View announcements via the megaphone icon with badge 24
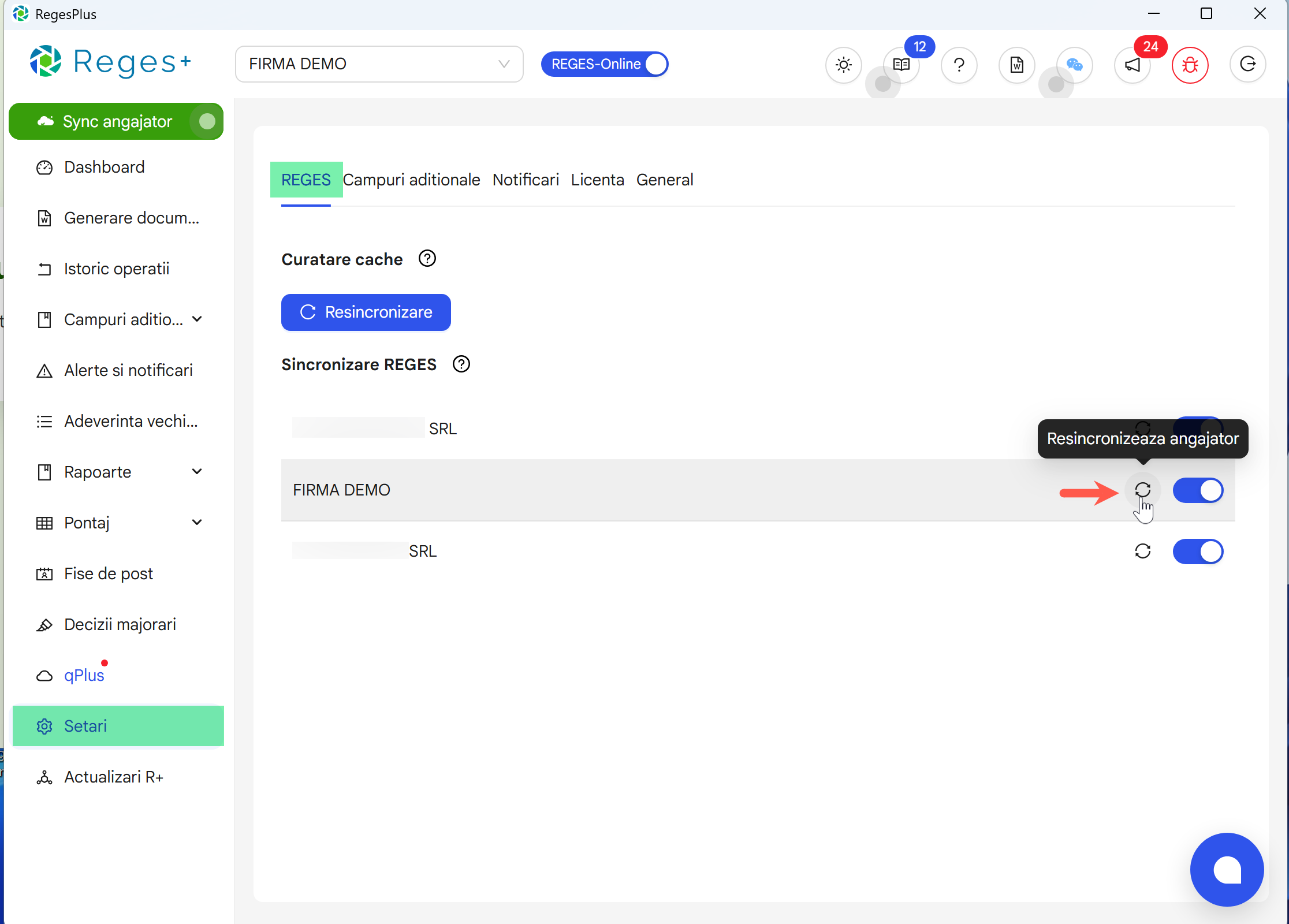Image resolution: width=1289 pixels, height=924 pixels. click(x=1131, y=65)
